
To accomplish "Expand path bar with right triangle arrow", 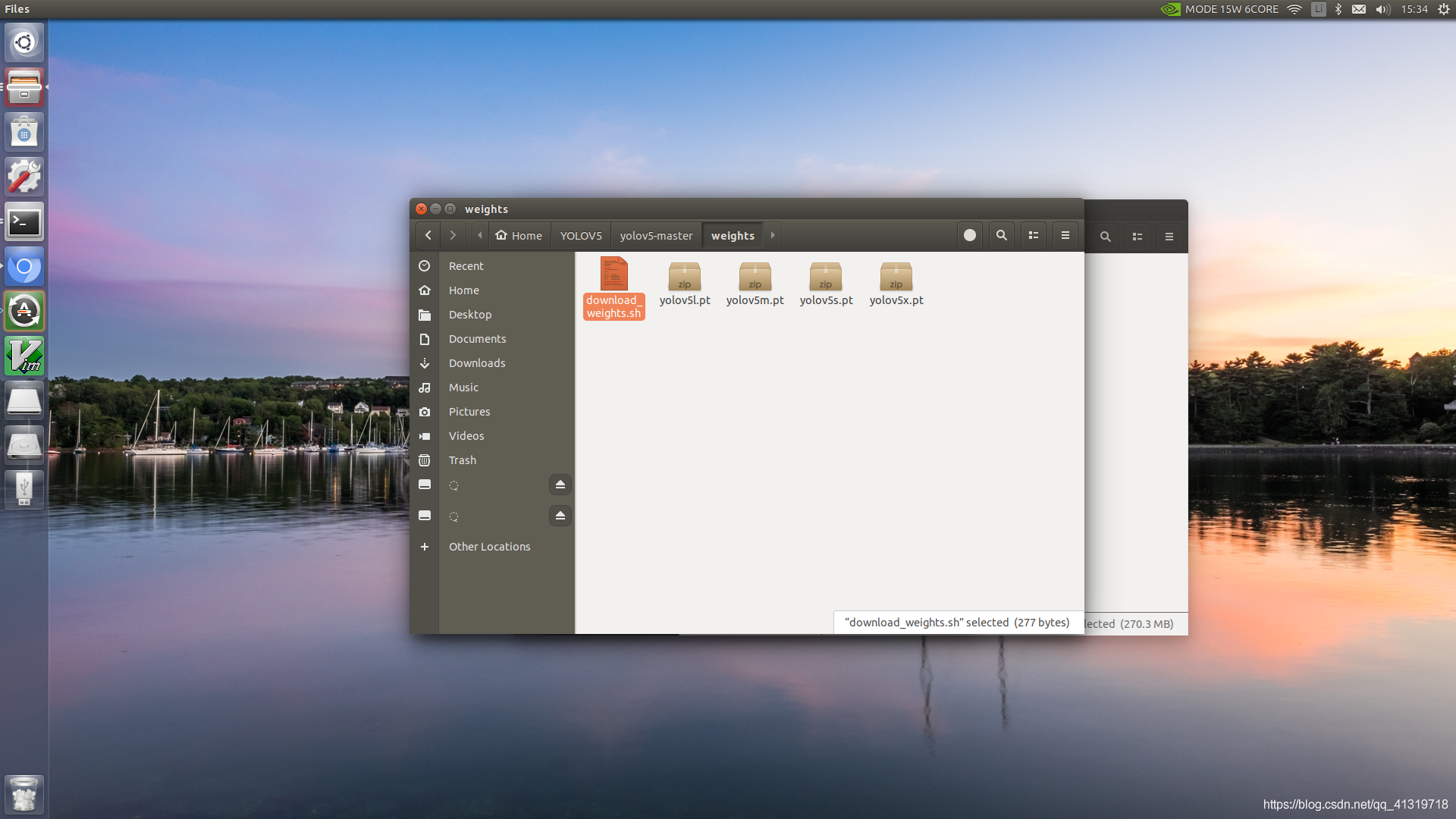I will pos(773,235).
